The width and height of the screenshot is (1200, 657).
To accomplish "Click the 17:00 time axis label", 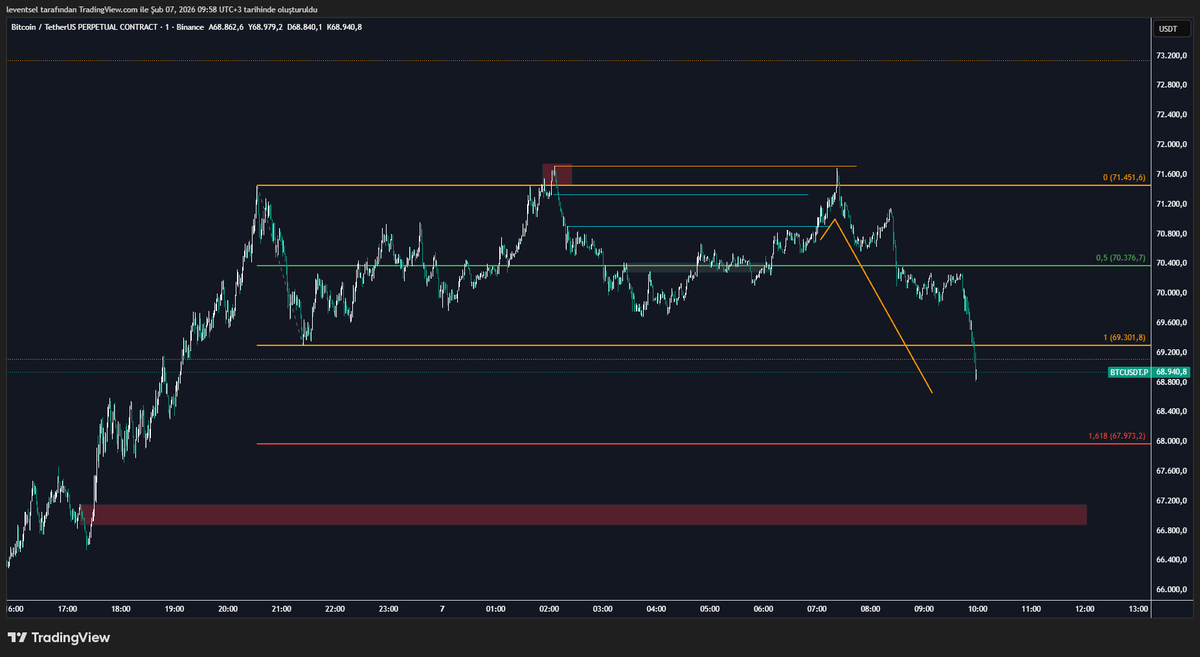I will [x=67, y=609].
